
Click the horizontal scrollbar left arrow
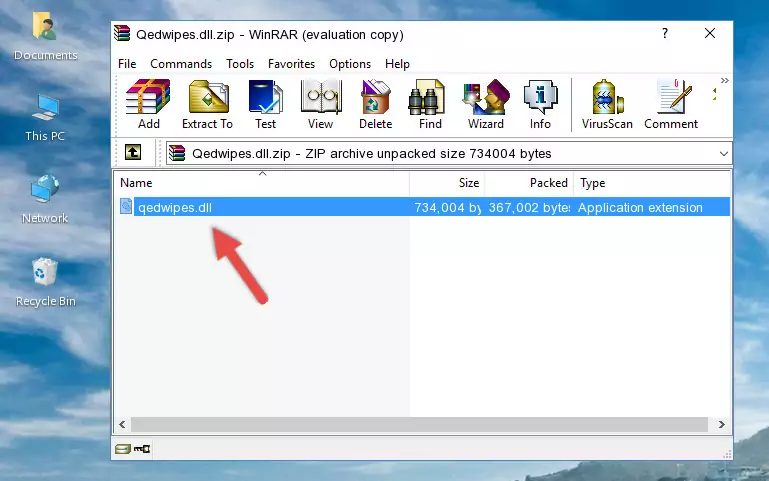click(x=122, y=425)
